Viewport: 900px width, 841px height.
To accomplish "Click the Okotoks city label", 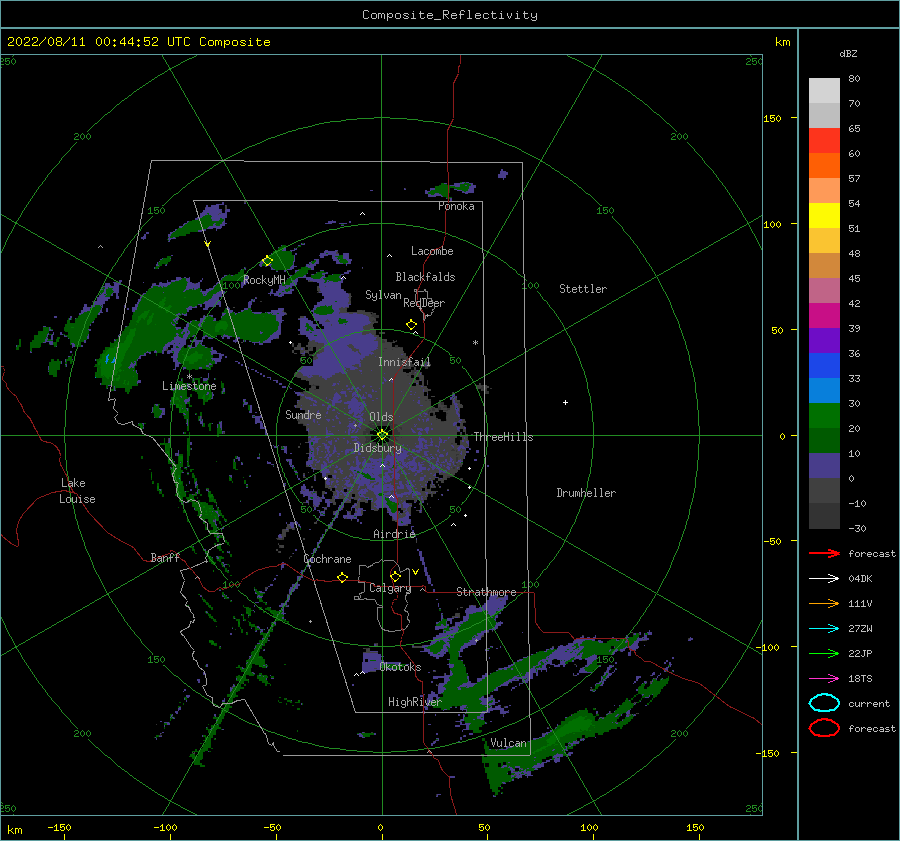I will coord(400,667).
